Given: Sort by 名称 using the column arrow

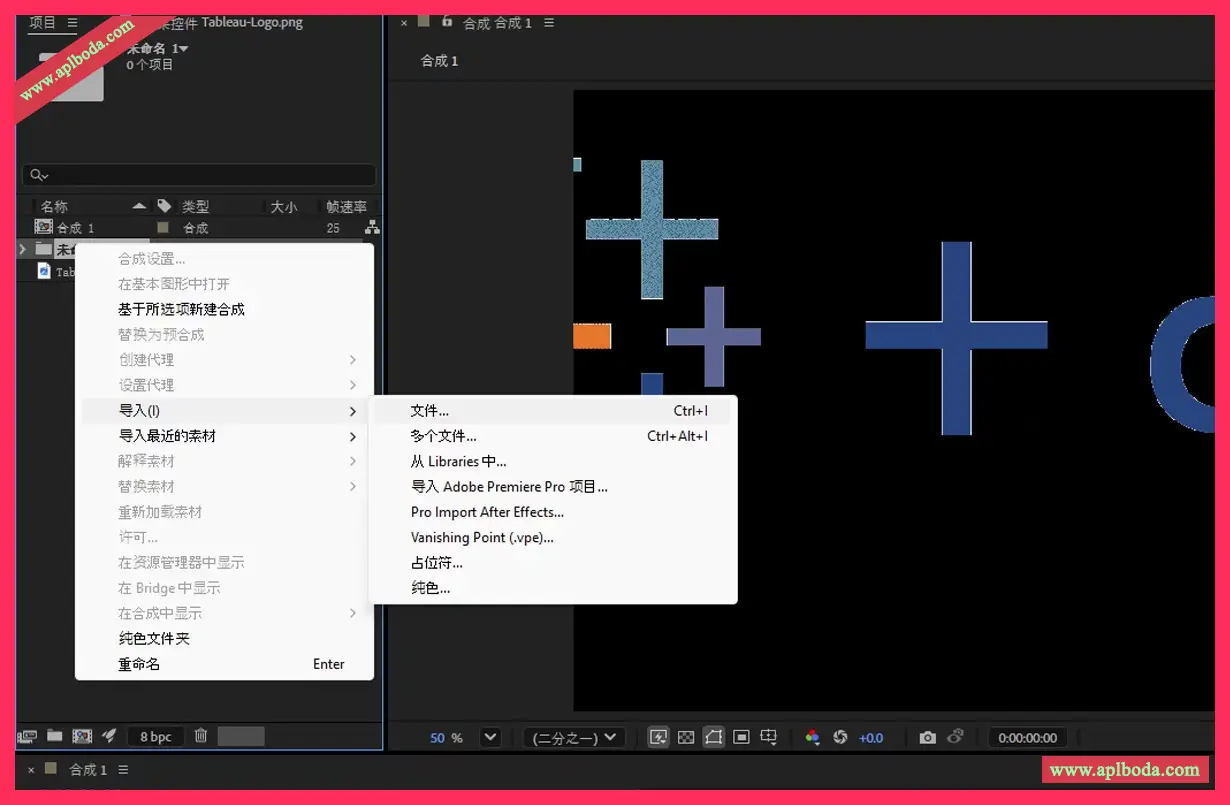Looking at the screenshot, I should (139, 206).
